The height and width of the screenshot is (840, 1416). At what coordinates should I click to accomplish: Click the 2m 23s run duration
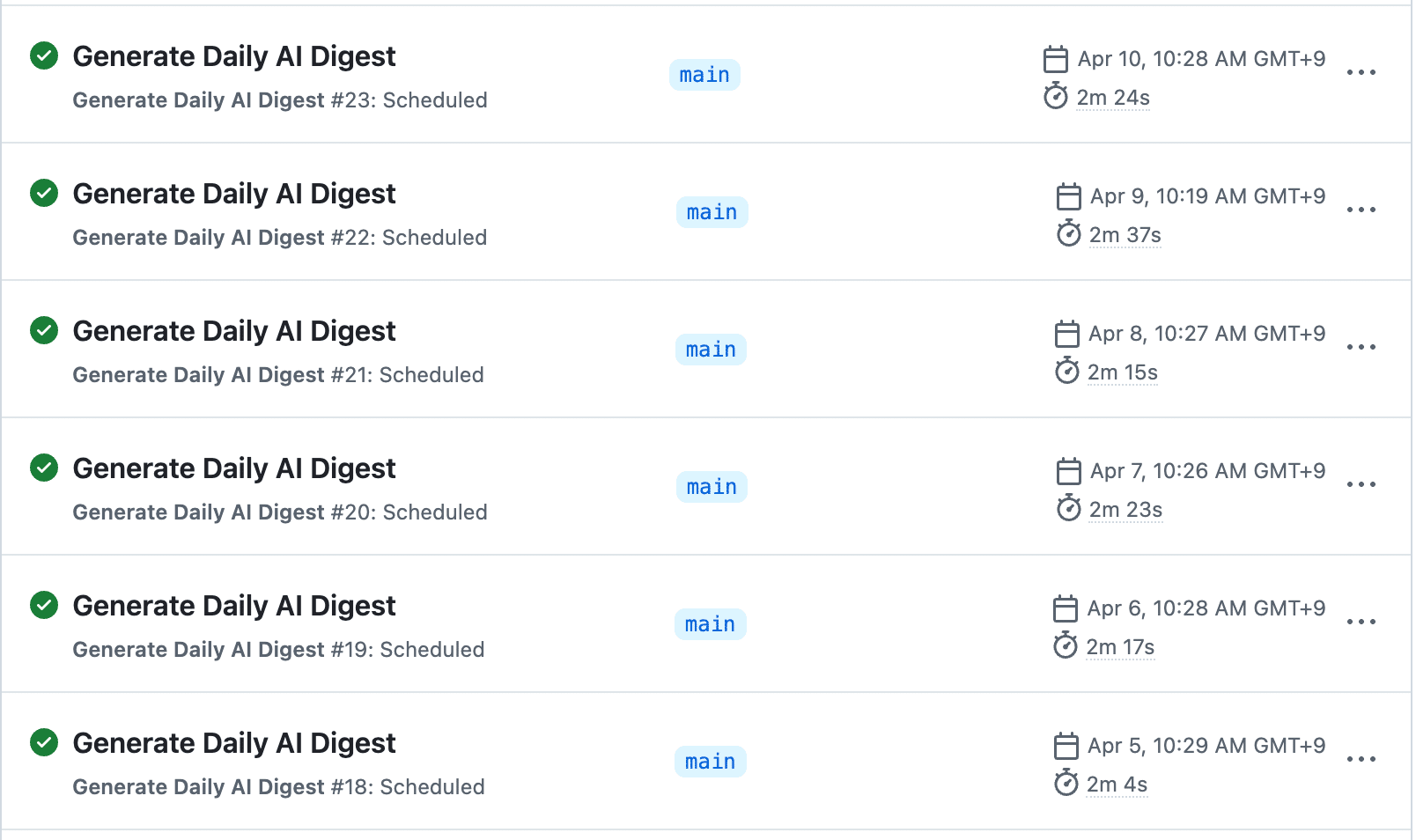tap(1125, 510)
